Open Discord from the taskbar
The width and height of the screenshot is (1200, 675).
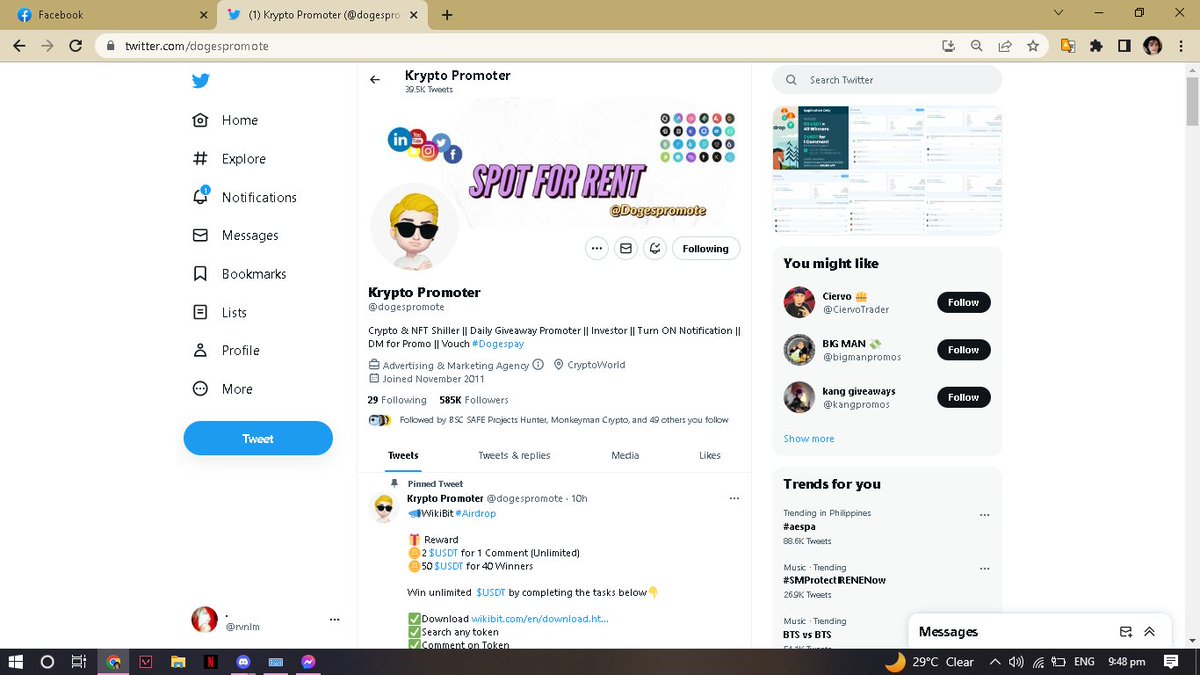(x=243, y=661)
